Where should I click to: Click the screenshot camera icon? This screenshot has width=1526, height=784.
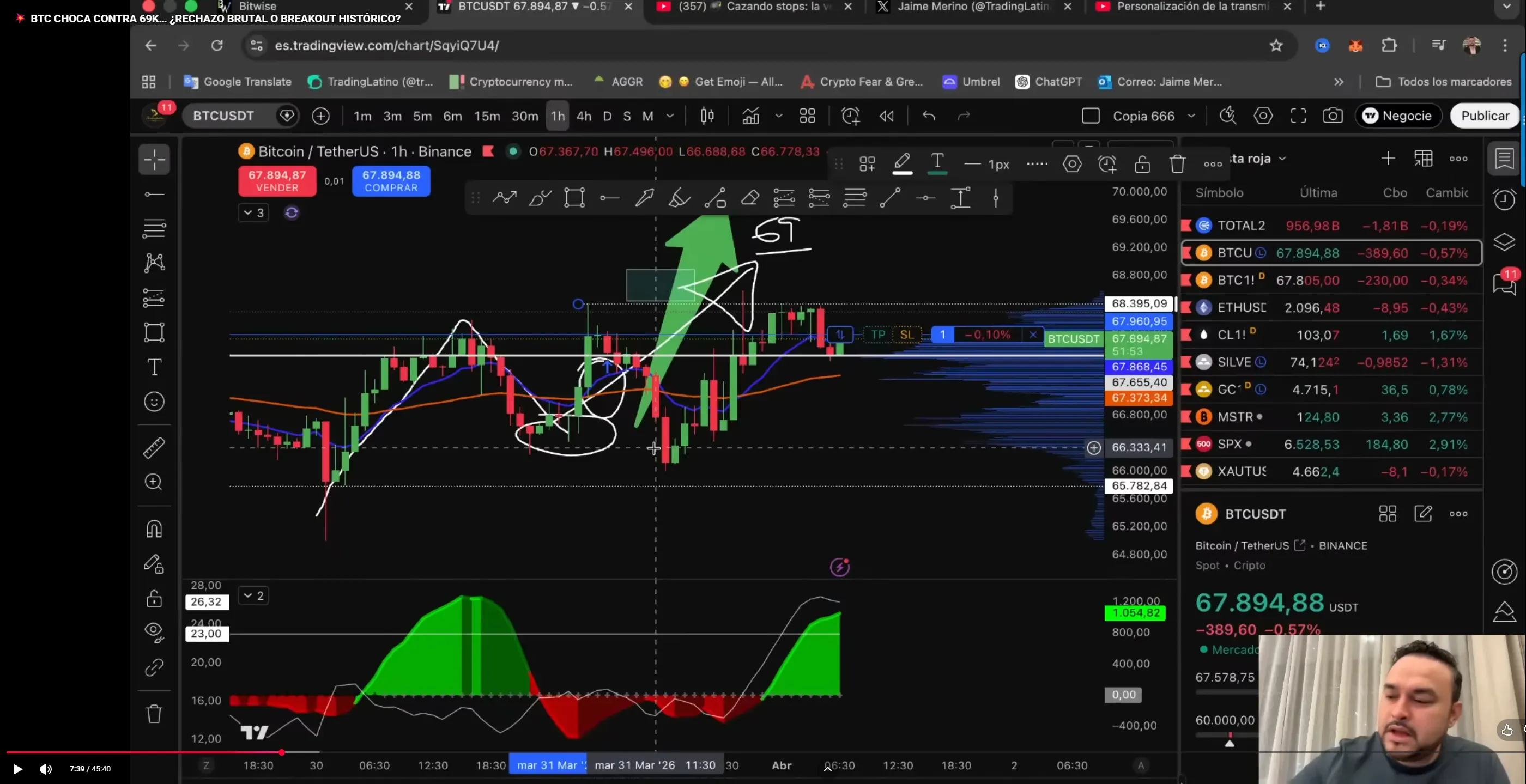click(1333, 116)
